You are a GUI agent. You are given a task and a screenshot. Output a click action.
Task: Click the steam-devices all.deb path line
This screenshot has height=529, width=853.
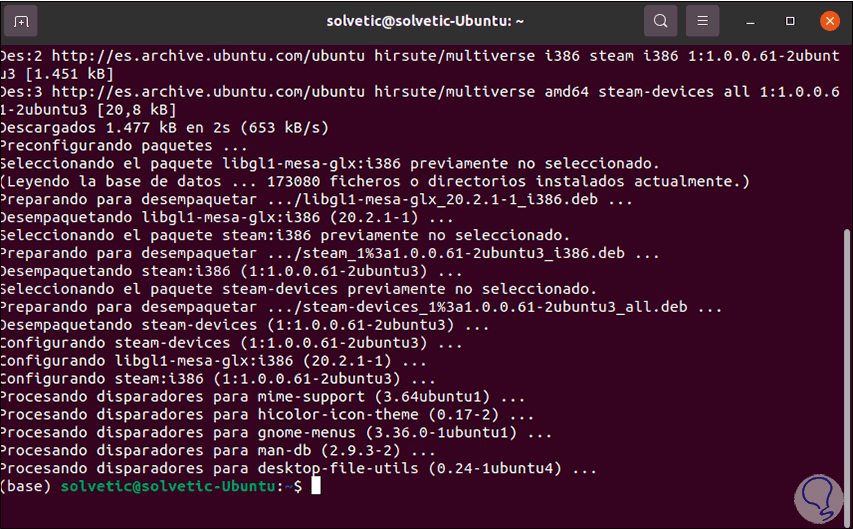click(x=361, y=307)
